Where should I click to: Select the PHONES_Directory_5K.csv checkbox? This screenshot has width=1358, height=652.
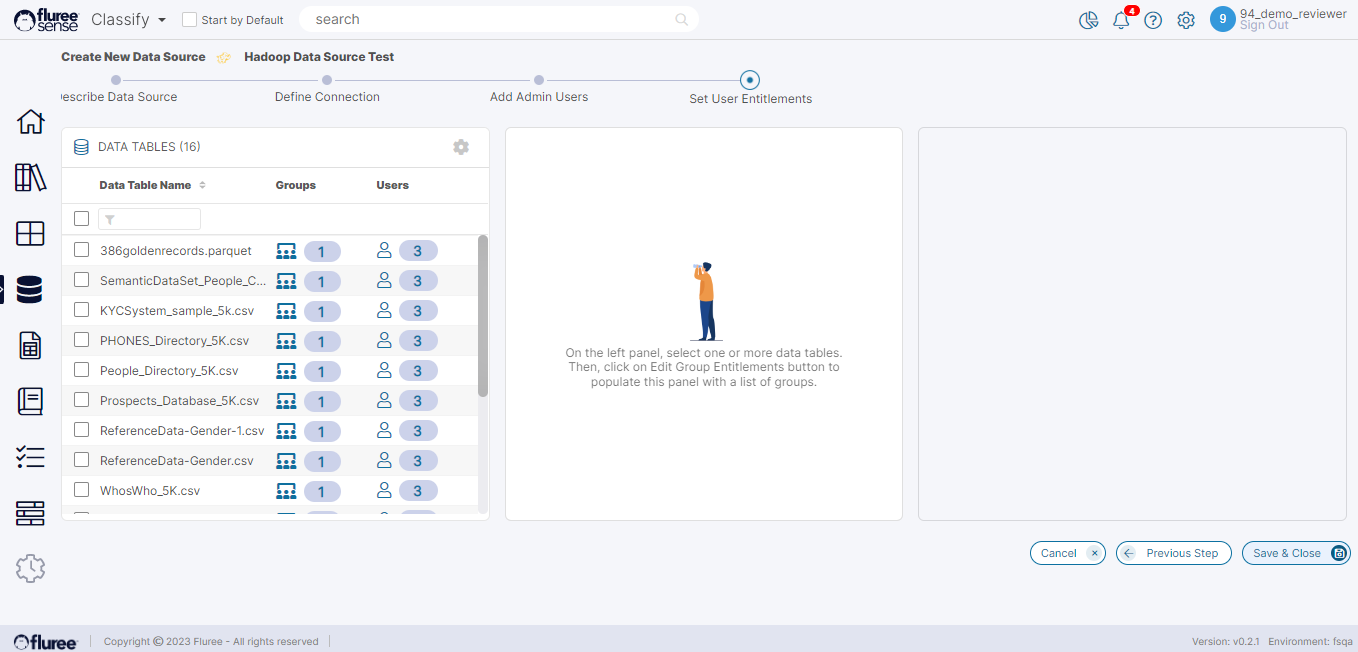tap(82, 340)
